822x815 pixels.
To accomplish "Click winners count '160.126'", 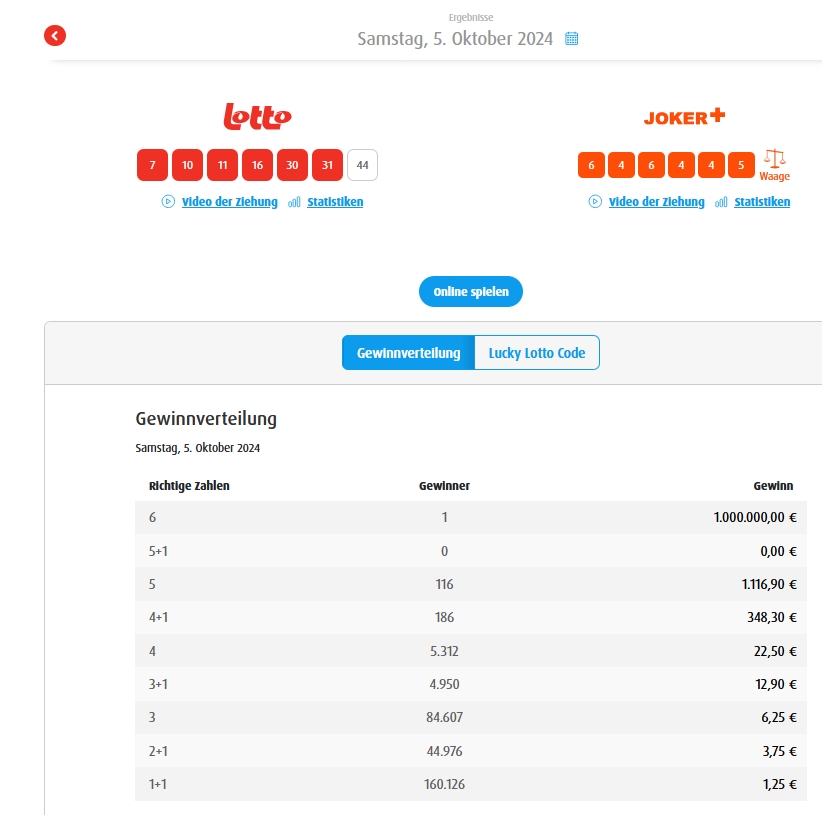I will click(445, 785).
